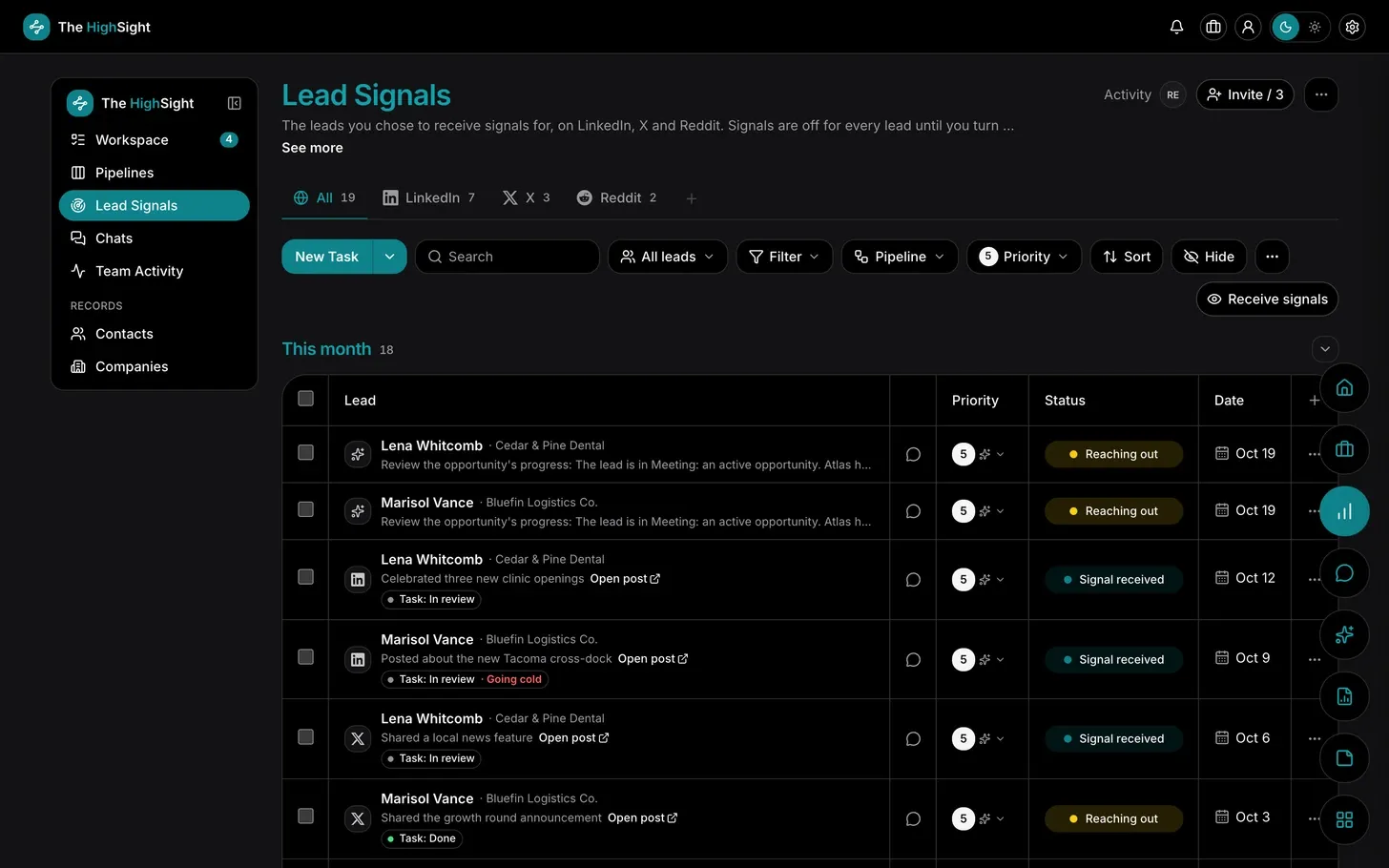Switch to the X tab
1389x868 pixels.
click(527, 197)
